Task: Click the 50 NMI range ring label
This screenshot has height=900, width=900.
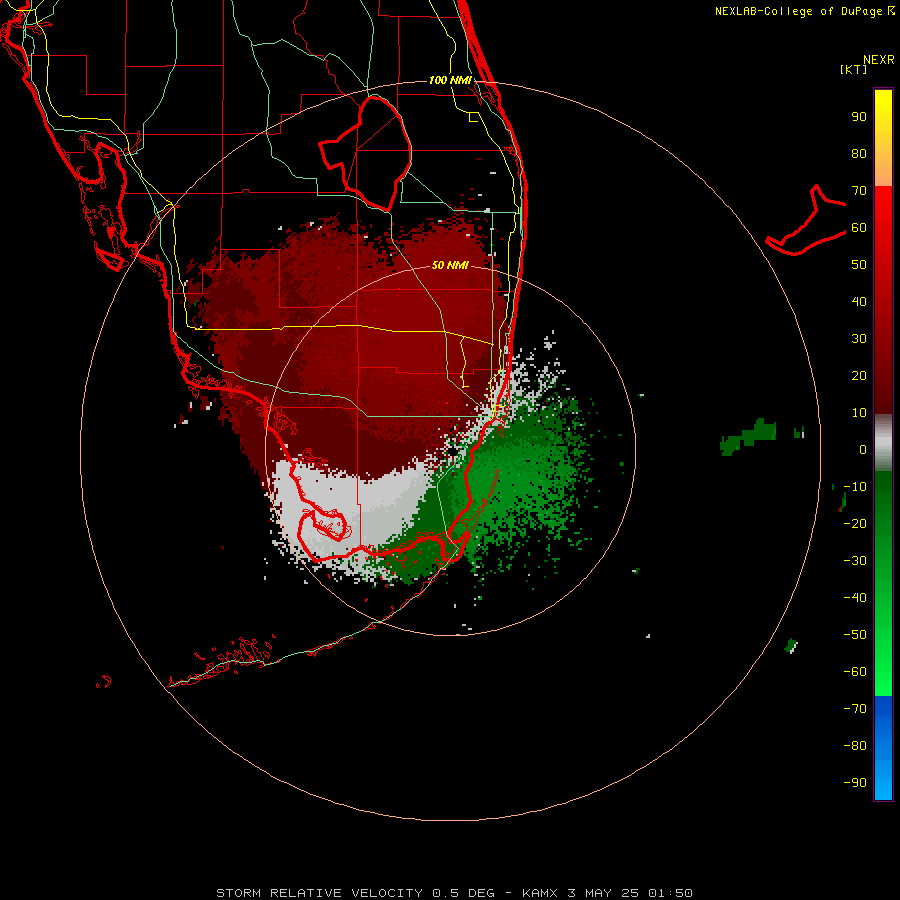Action: 450,265
